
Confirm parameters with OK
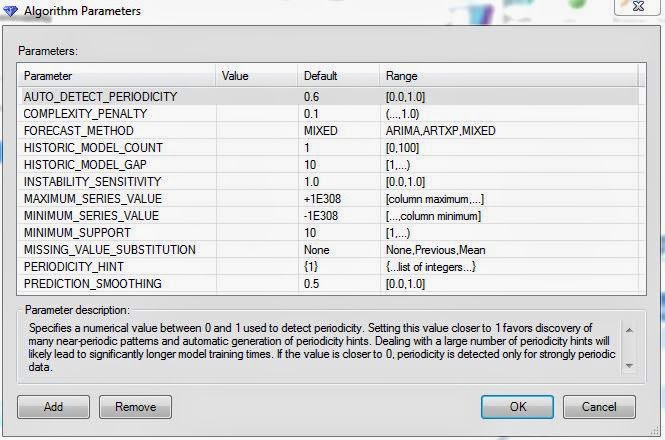pyautogui.click(x=517, y=407)
